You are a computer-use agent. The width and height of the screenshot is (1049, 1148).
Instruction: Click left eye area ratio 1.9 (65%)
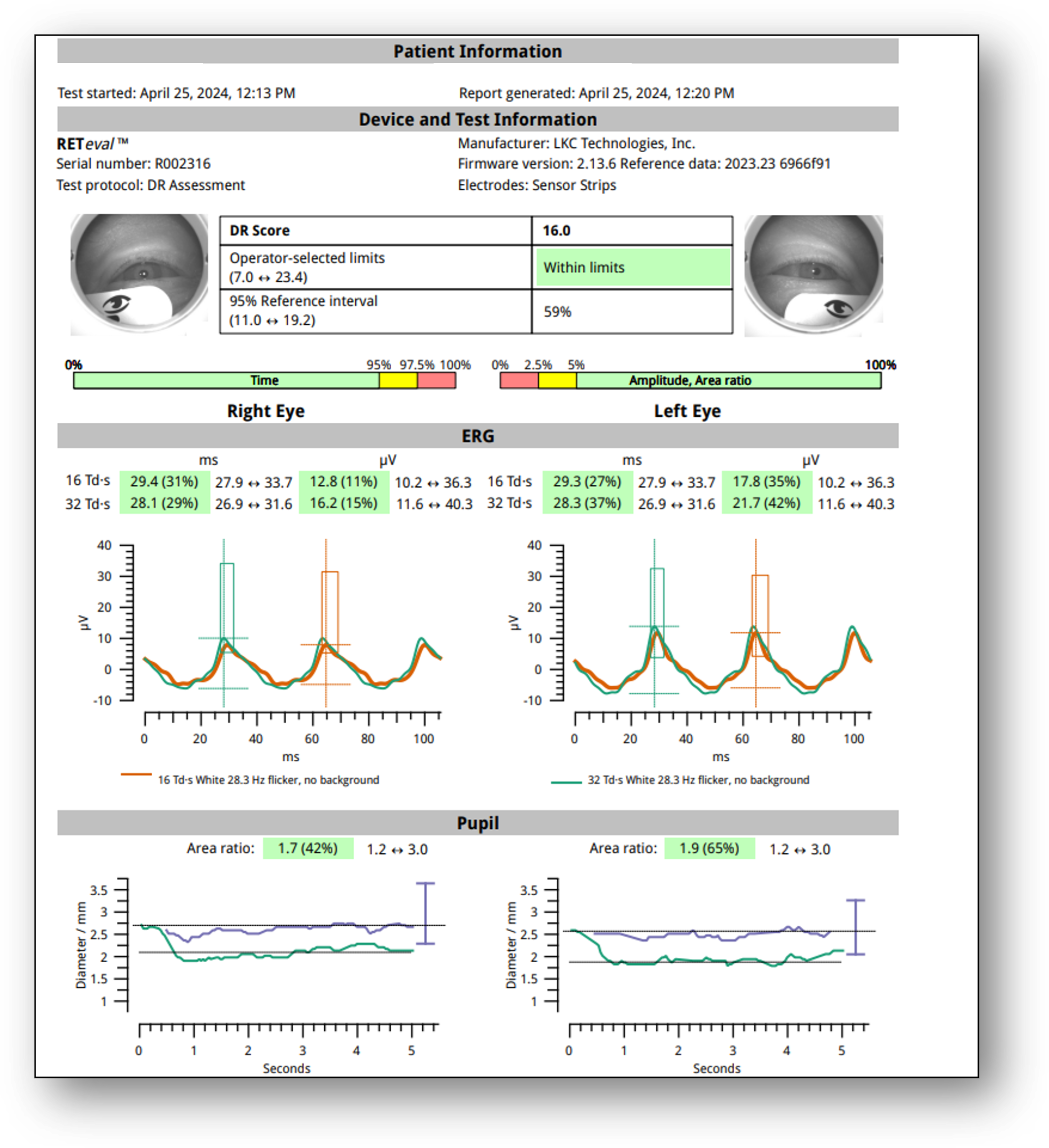[x=709, y=848]
